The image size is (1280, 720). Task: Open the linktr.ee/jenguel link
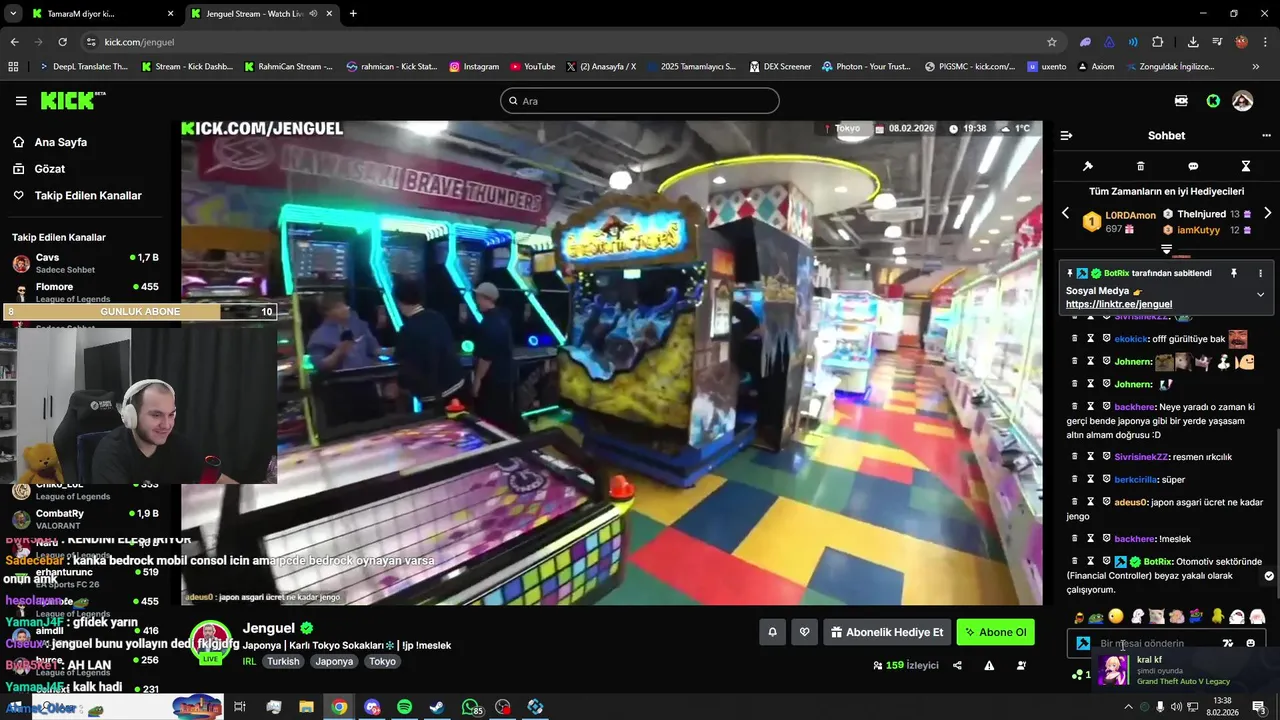coord(1119,304)
